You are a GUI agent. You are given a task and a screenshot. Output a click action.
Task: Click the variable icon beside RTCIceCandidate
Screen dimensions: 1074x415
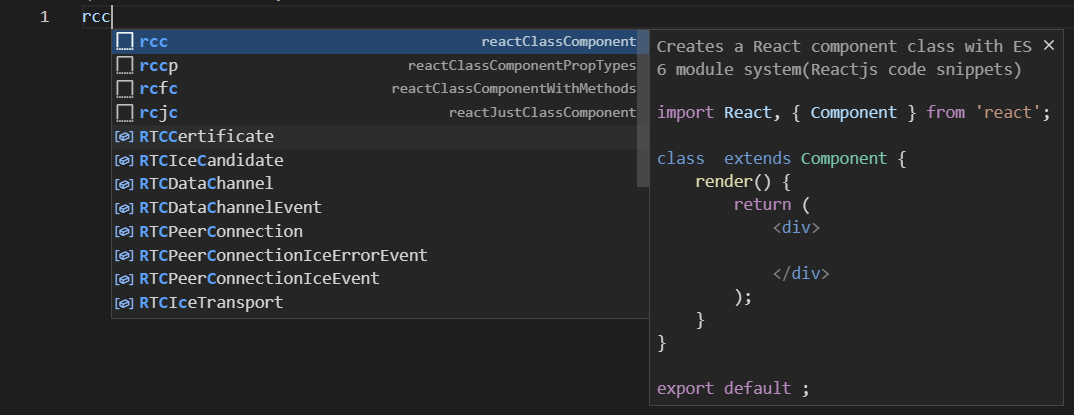coord(125,161)
